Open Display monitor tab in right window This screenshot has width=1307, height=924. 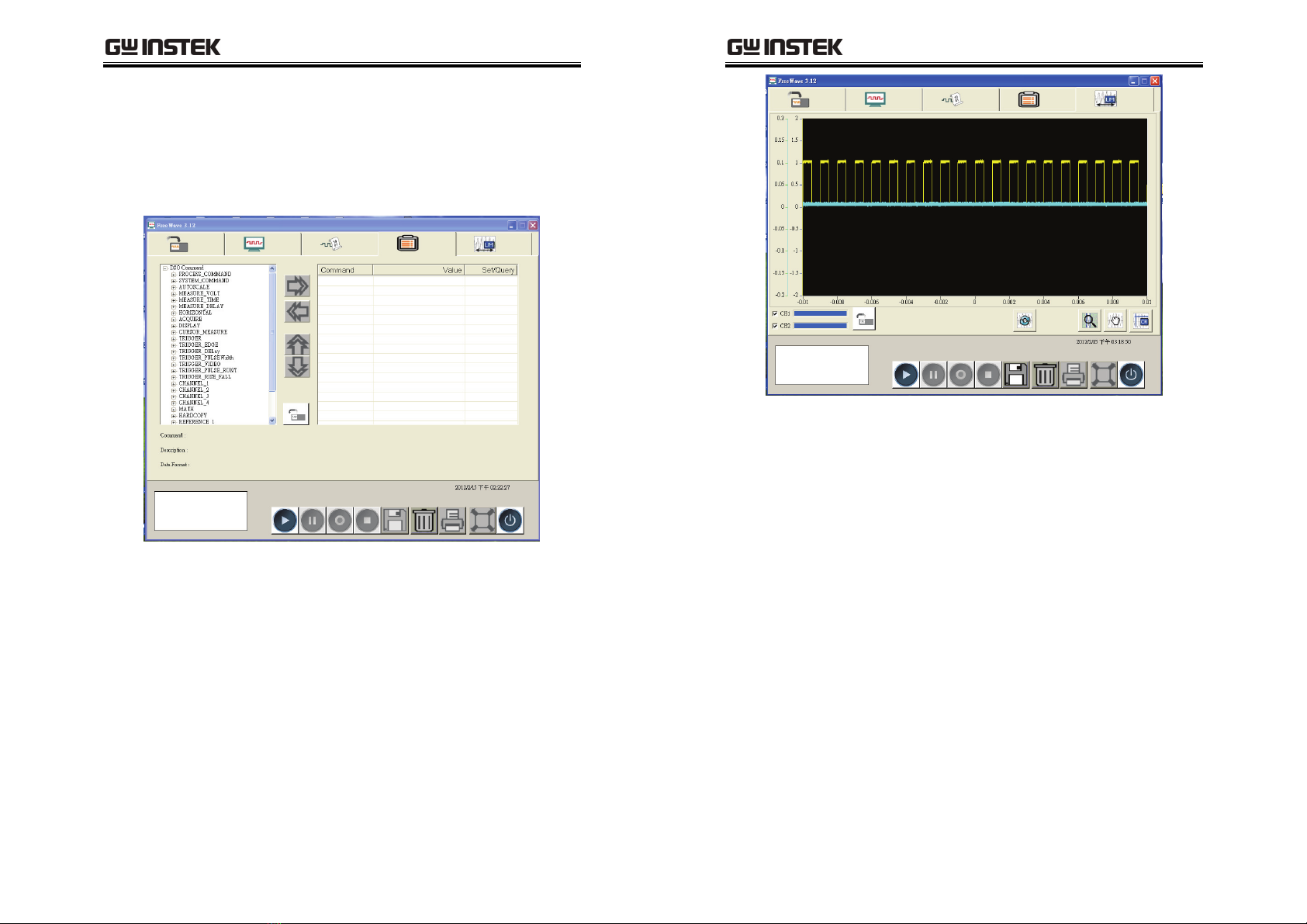[x=883, y=100]
